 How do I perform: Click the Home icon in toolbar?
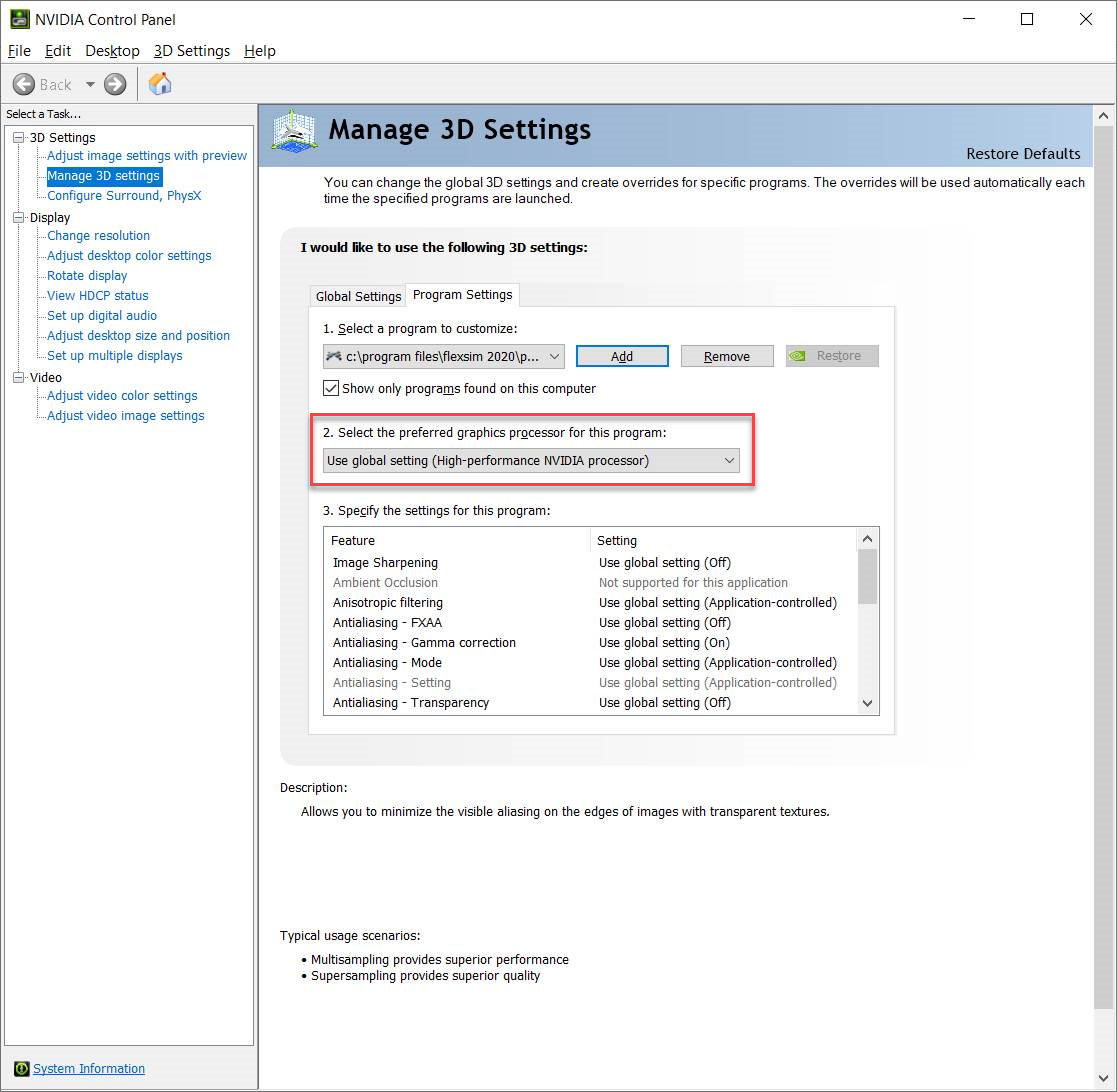click(x=160, y=84)
